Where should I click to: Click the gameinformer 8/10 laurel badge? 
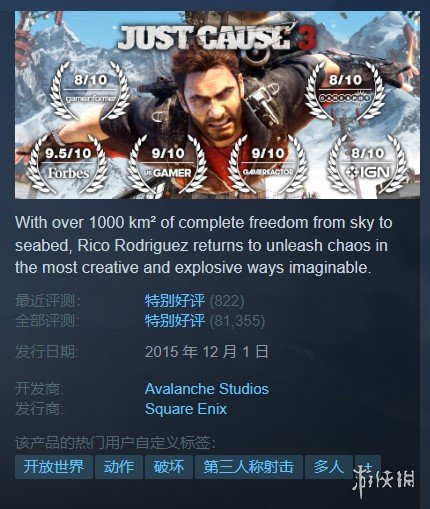click(90, 91)
